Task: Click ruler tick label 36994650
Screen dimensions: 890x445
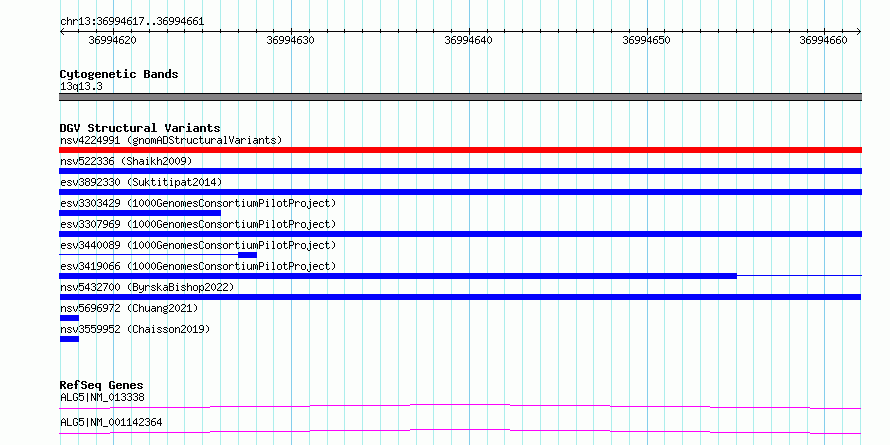Action: pos(646,40)
